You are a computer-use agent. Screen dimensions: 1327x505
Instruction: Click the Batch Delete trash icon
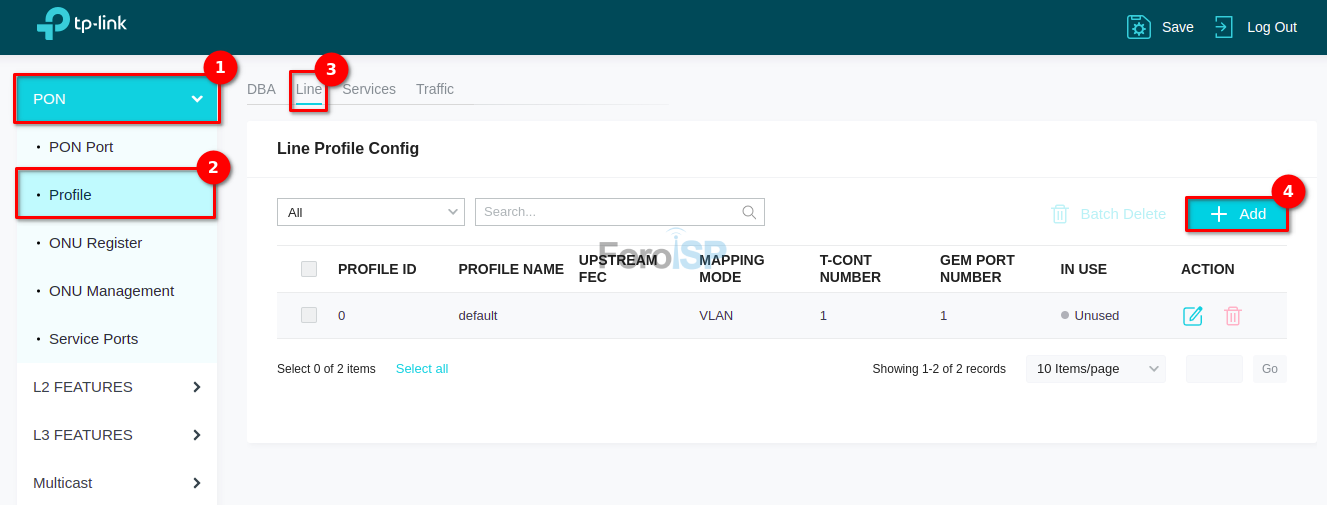(x=1060, y=214)
